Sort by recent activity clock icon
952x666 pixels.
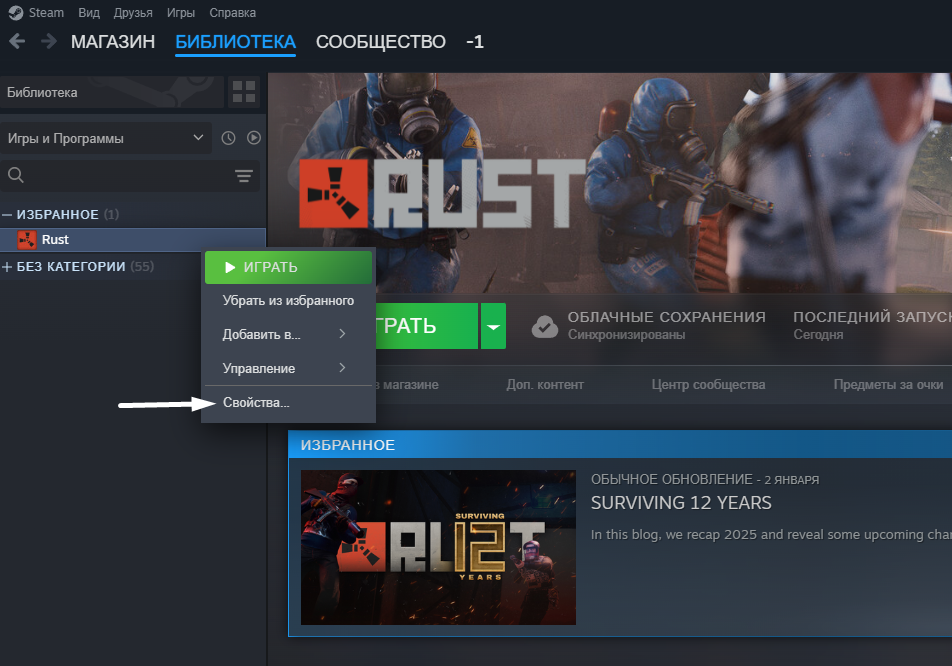click(x=228, y=138)
